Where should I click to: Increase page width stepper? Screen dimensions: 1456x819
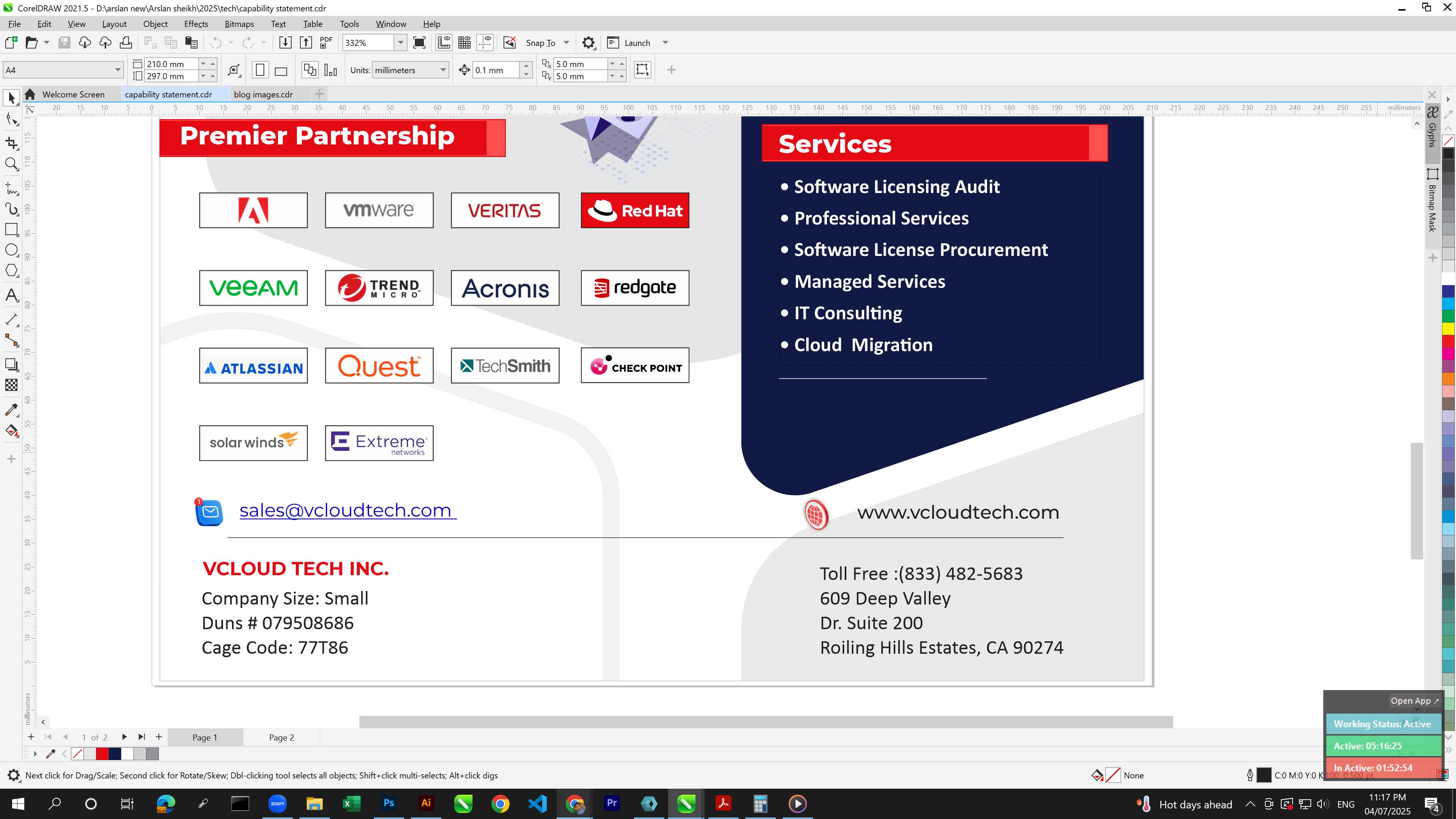[213, 64]
